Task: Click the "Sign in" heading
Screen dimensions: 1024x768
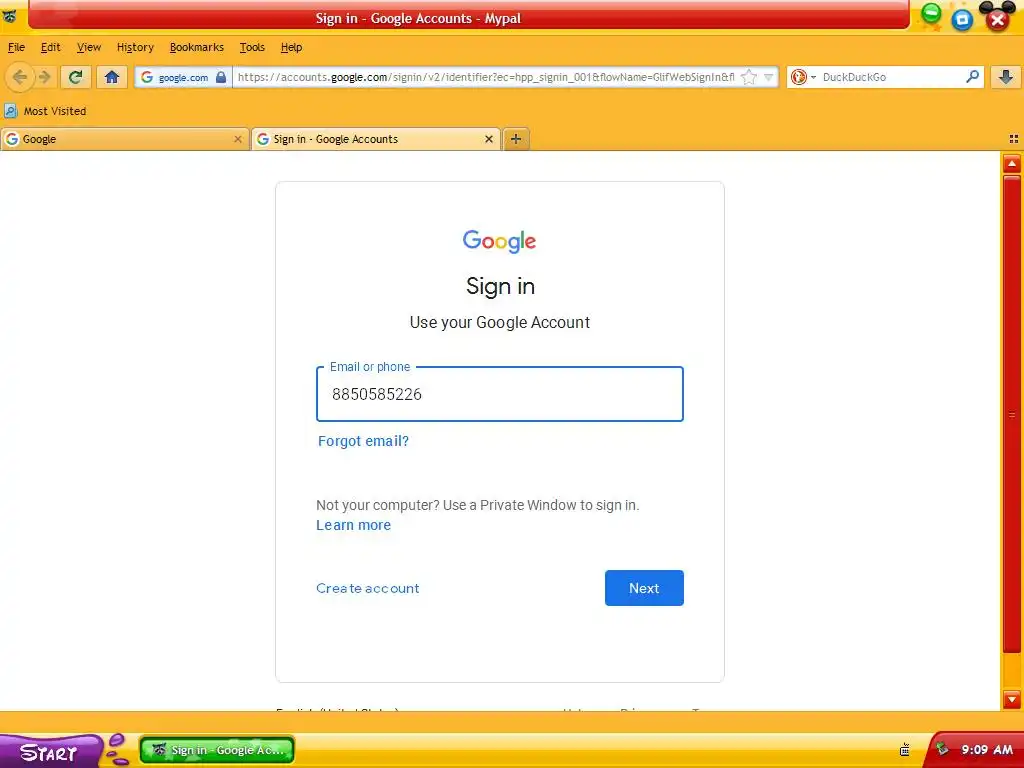Action: pyautogui.click(x=500, y=286)
